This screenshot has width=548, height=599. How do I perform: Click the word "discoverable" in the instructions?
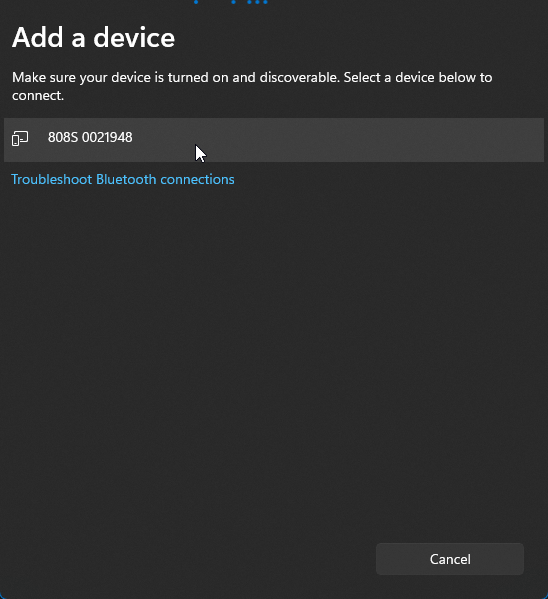[x=299, y=78]
